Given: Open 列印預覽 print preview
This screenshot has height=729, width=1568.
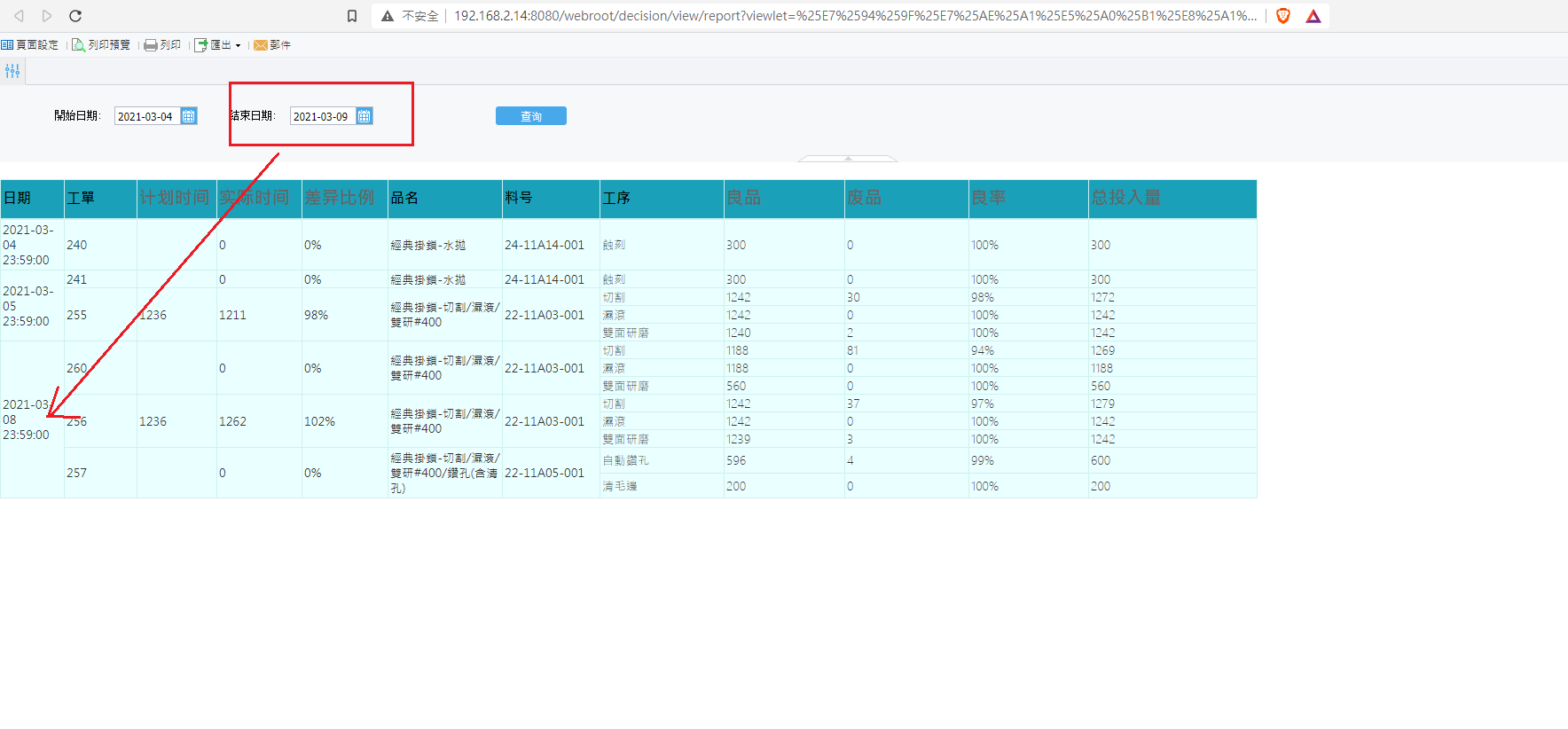Looking at the screenshot, I should pos(101,44).
